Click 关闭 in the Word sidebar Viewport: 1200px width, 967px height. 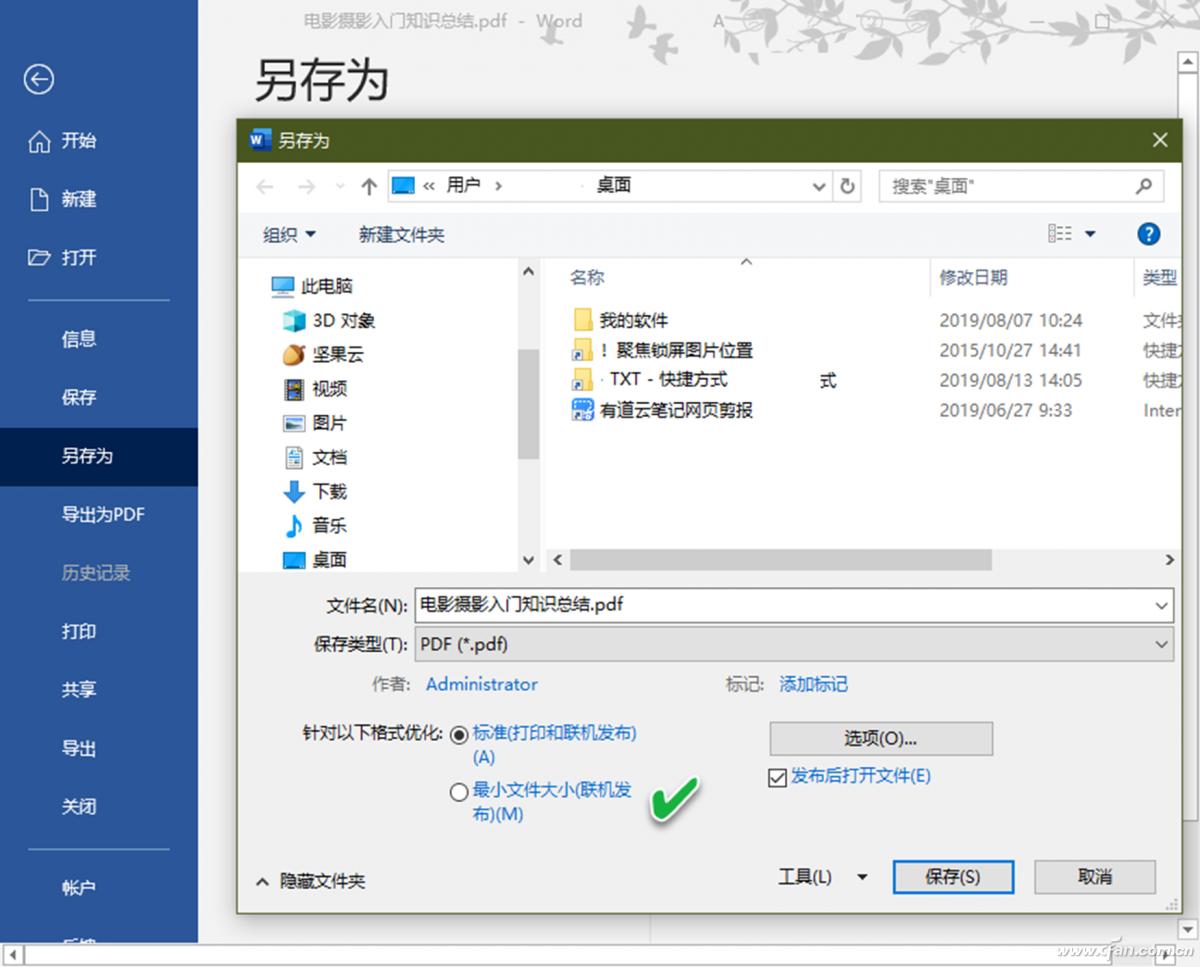click(79, 807)
